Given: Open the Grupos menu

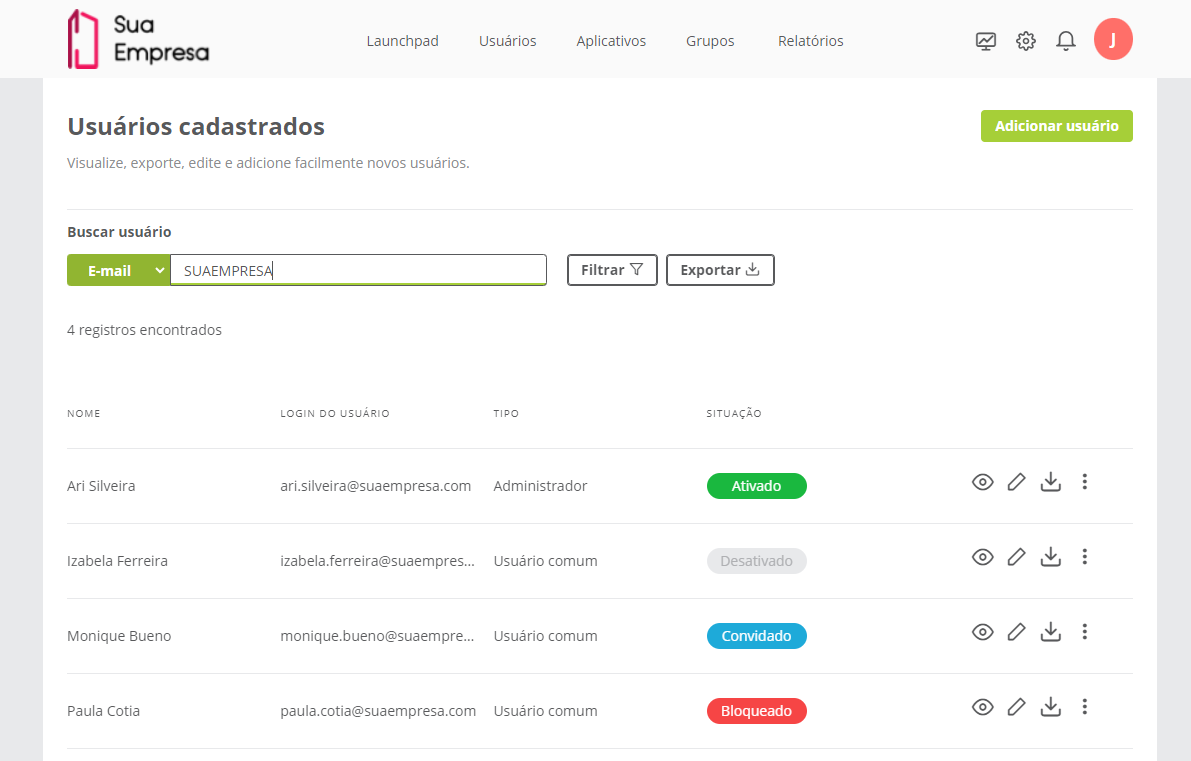Looking at the screenshot, I should click(x=710, y=41).
